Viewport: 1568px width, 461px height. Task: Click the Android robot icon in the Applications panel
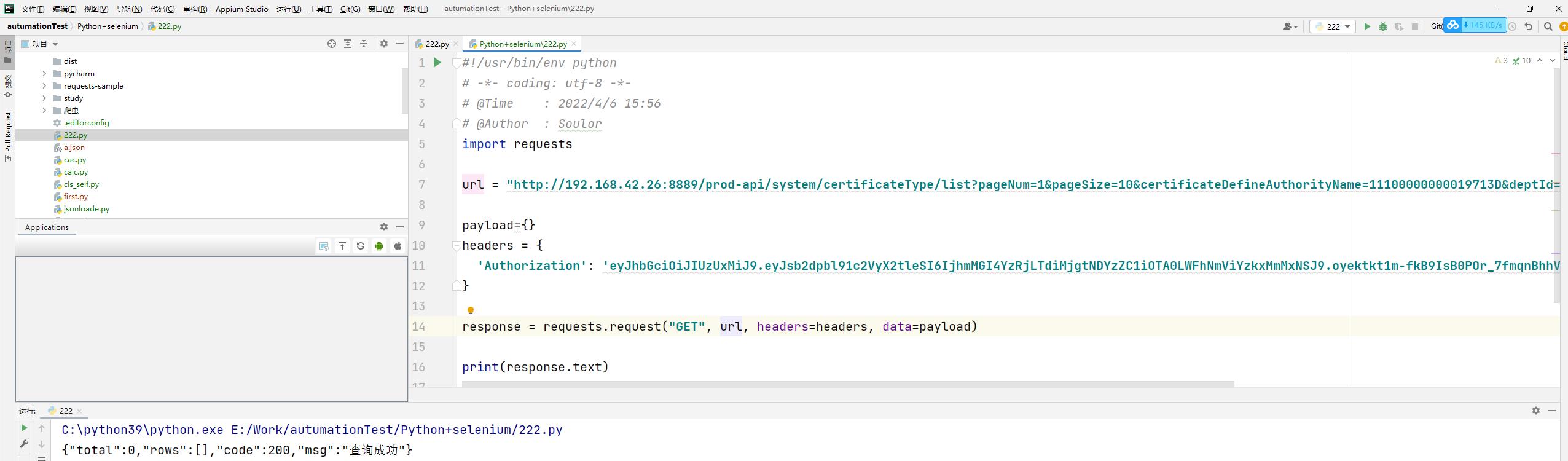379,246
